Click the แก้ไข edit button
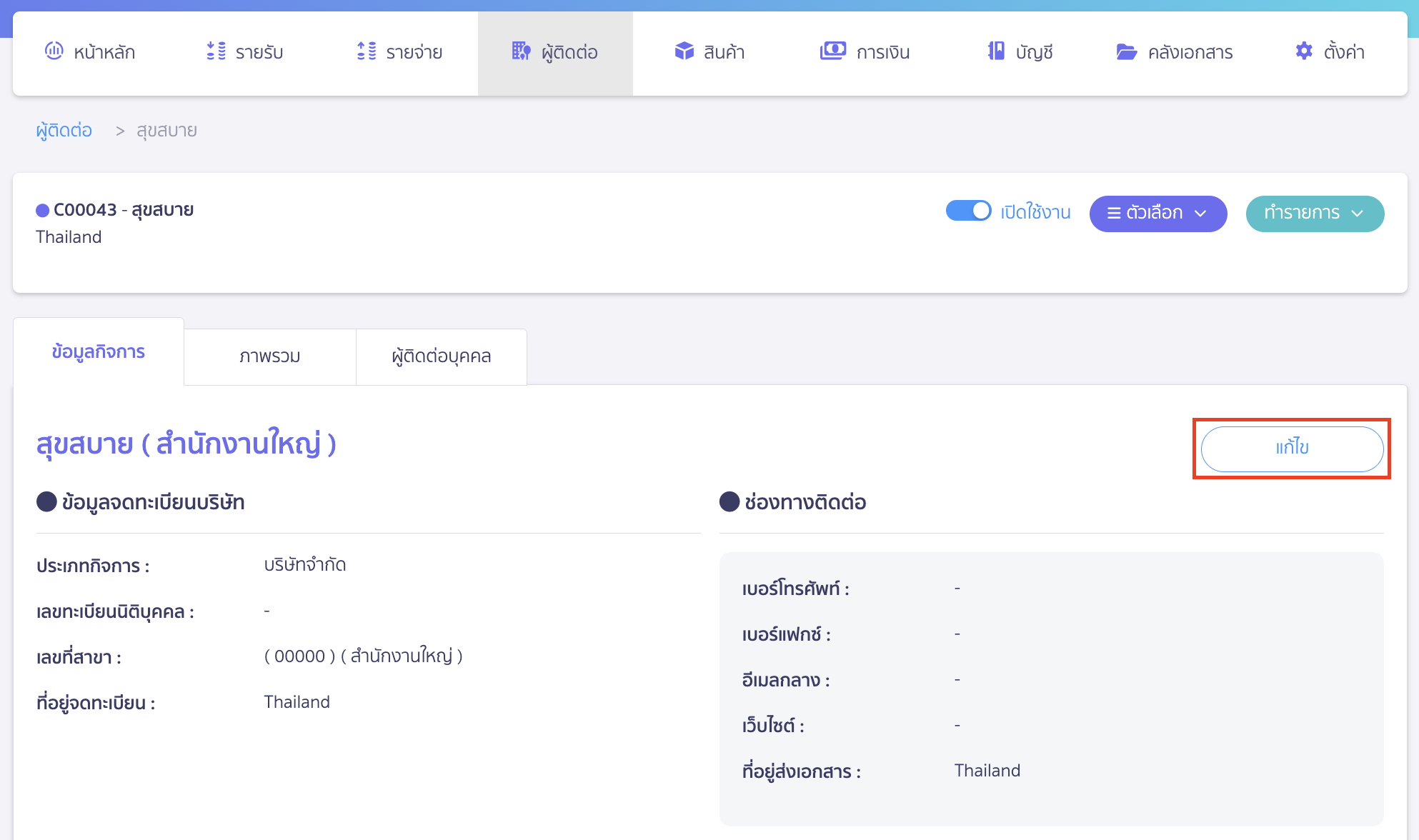1419x840 pixels. coord(1291,449)
